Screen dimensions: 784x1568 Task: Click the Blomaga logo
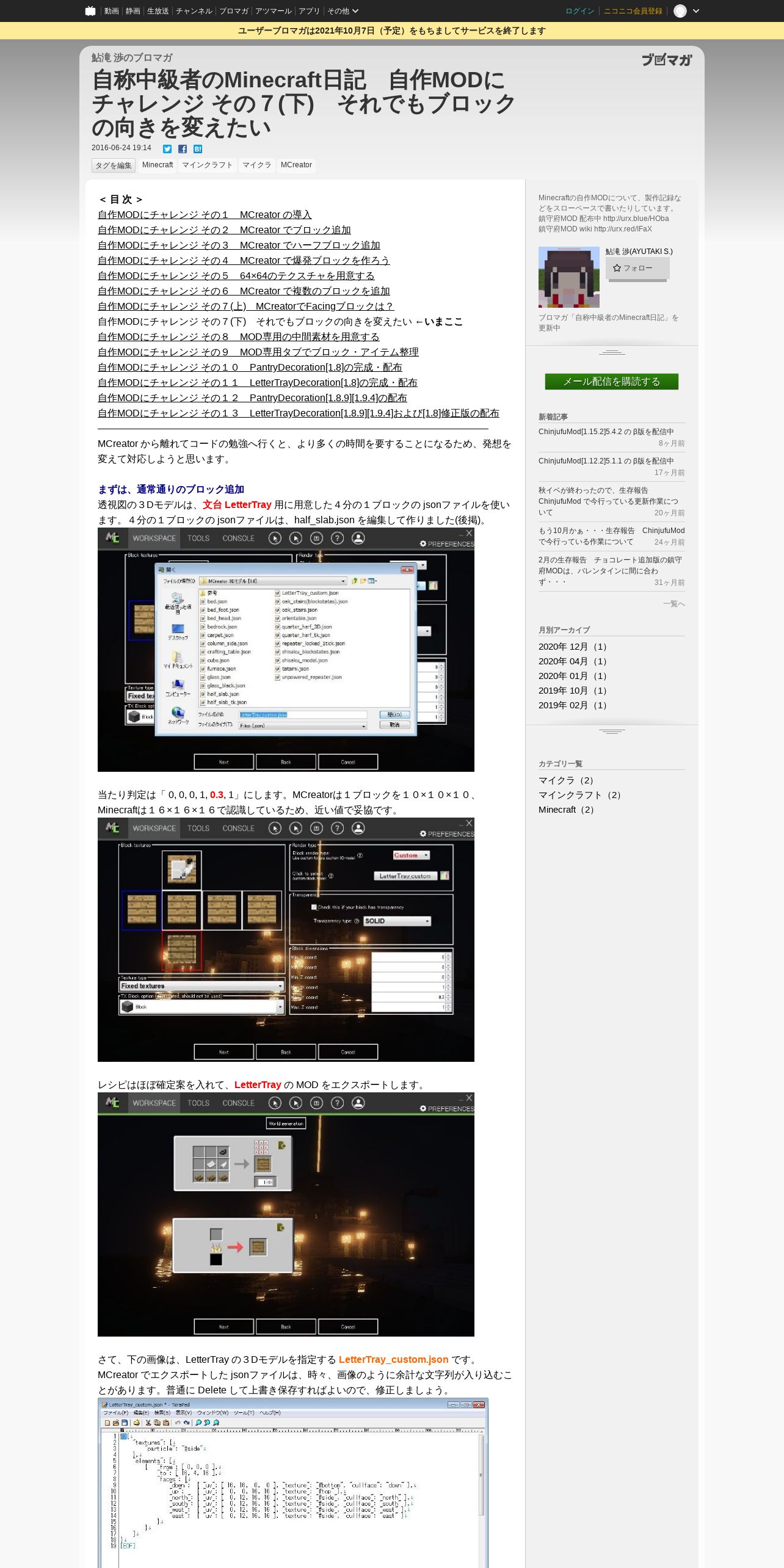click(x=666, y=59)
